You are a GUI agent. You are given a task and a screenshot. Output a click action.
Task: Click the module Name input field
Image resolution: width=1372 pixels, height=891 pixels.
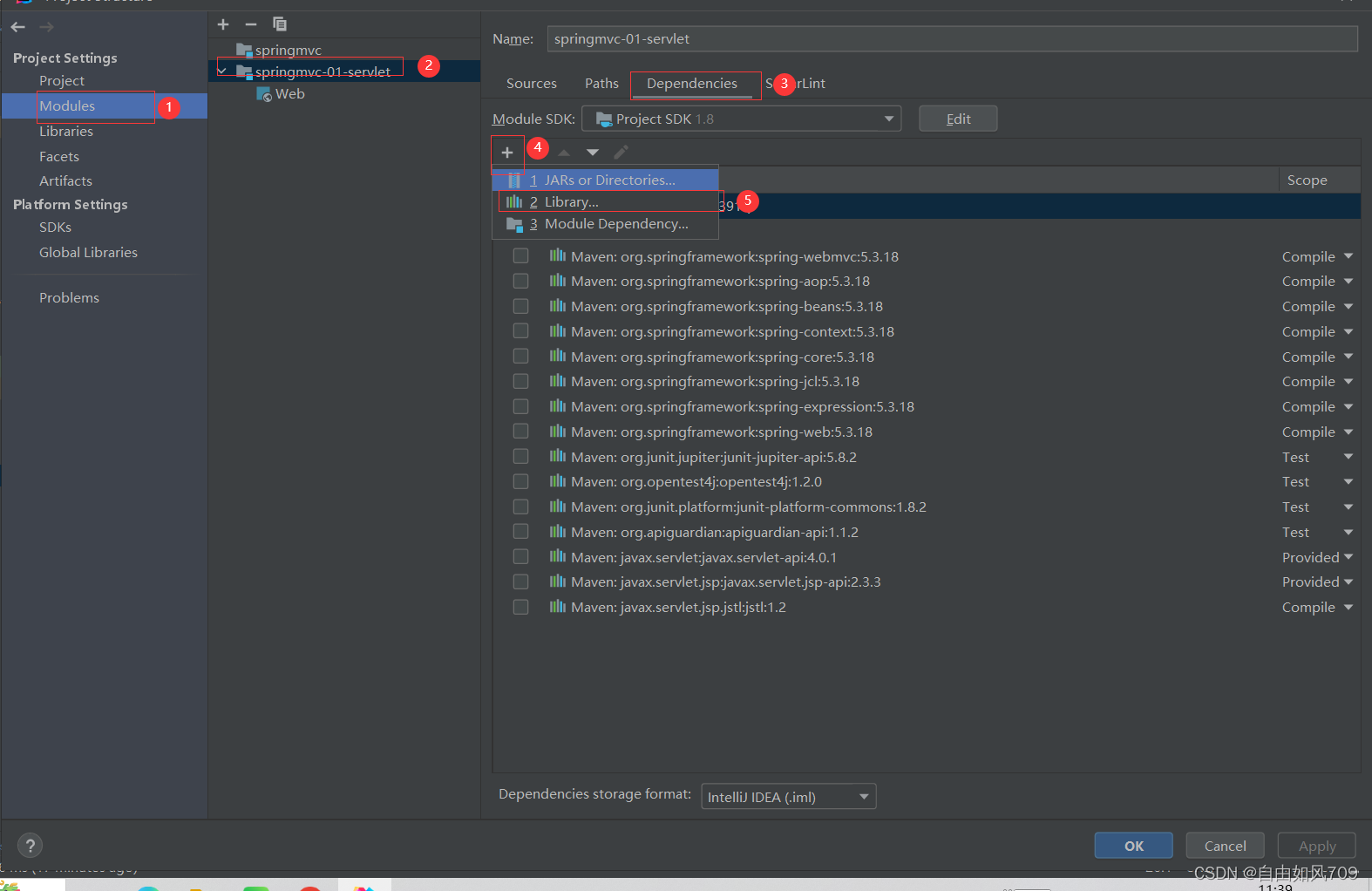[x=952, y=39]
